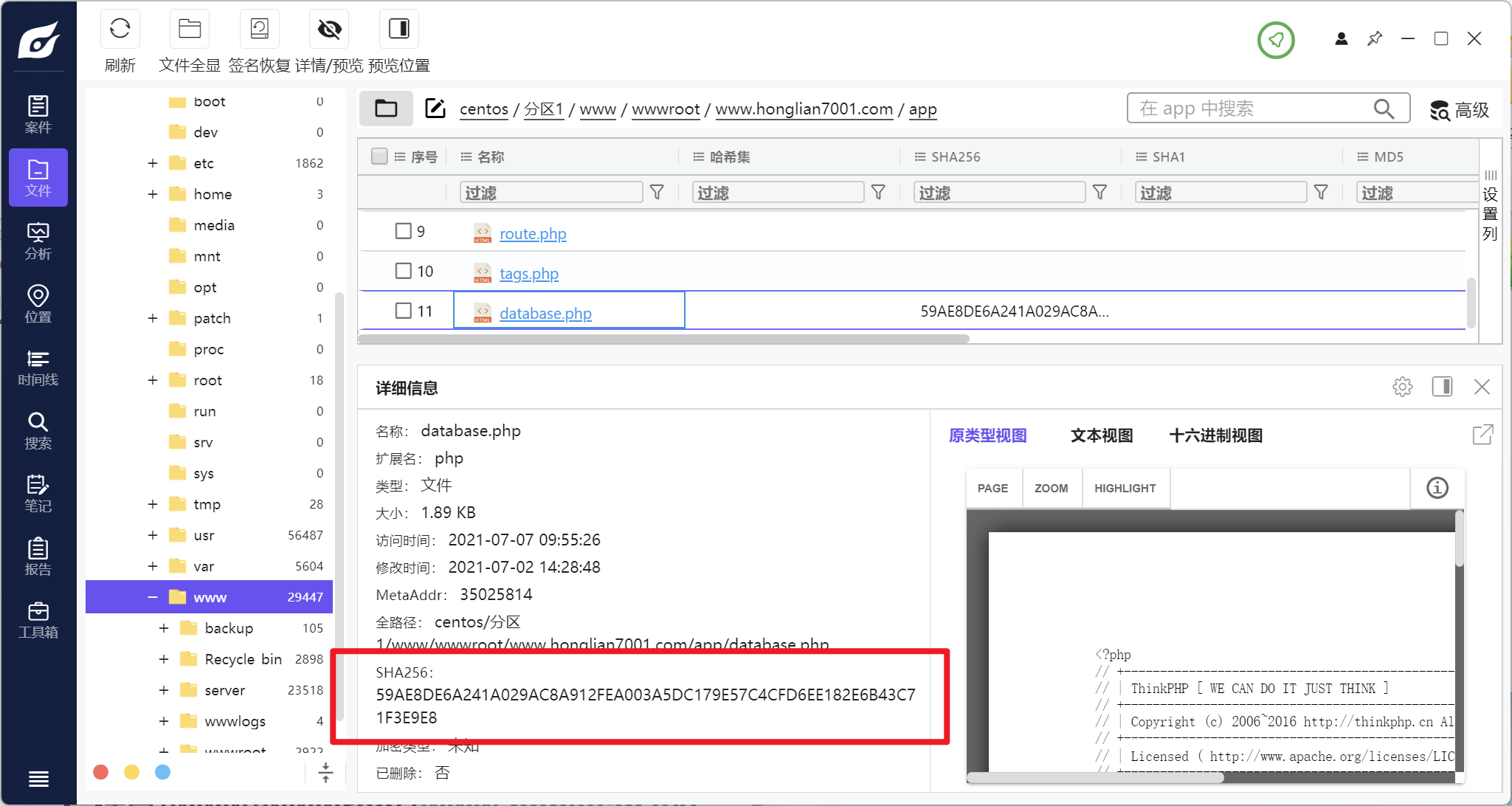
Task: Click the 刷新 refresh icon
Action: point(120,29)
